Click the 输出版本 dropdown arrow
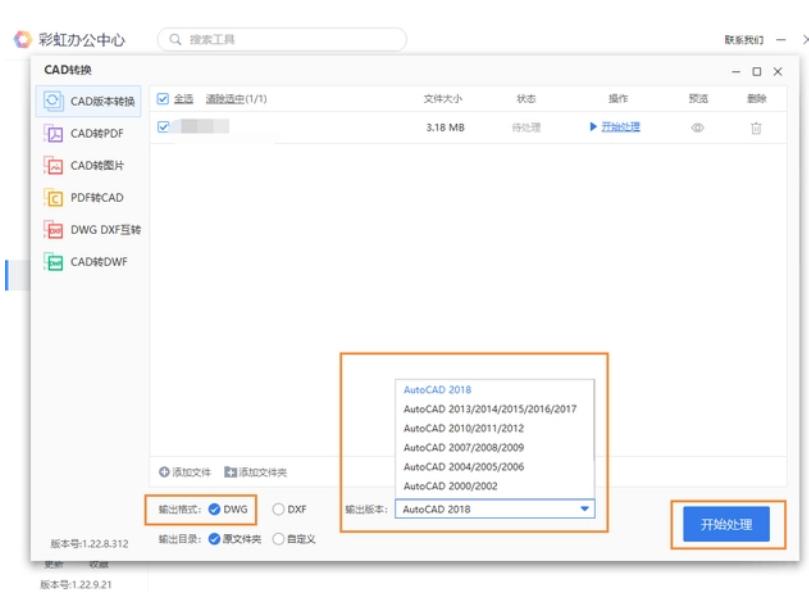Image resolution: width=809 pixels, height=598 pixels. (x=585, y=509)
